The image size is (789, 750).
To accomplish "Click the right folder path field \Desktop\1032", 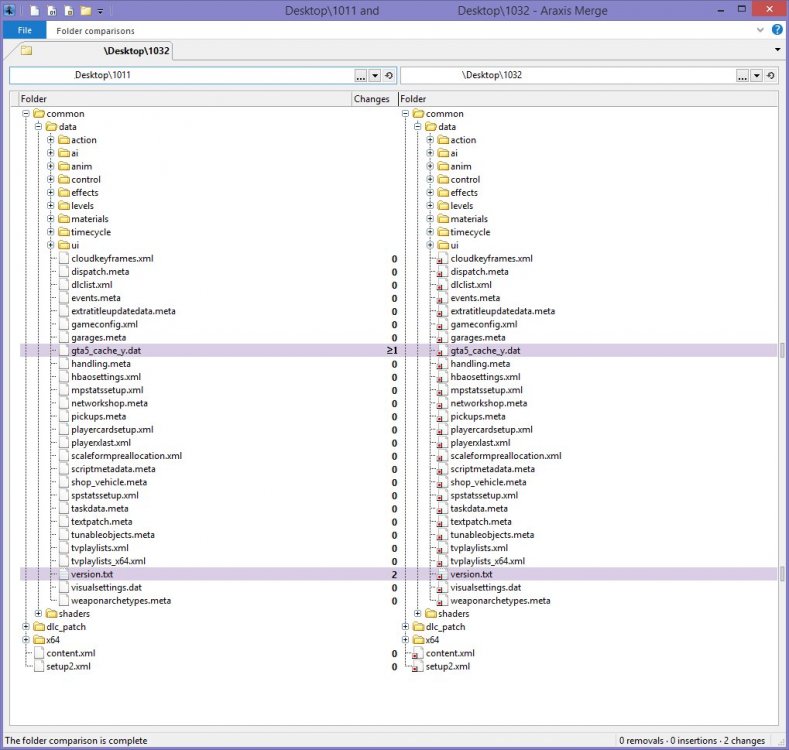I will point(568,75).
